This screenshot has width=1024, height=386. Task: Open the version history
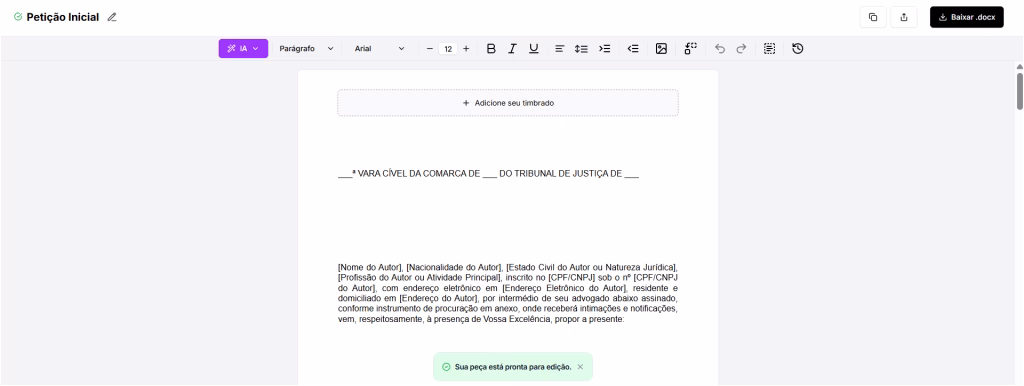point(797,48)
